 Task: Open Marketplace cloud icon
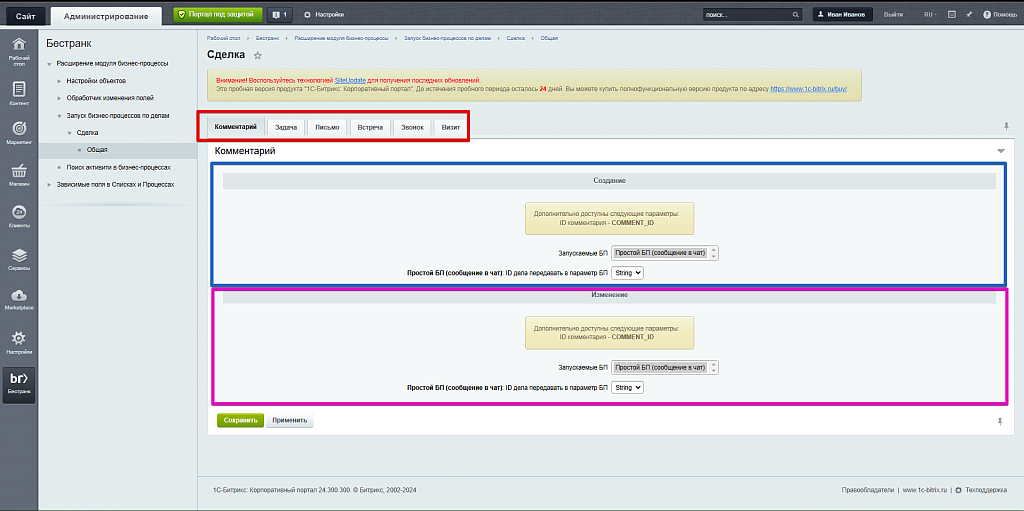click(x=18, y=298)
